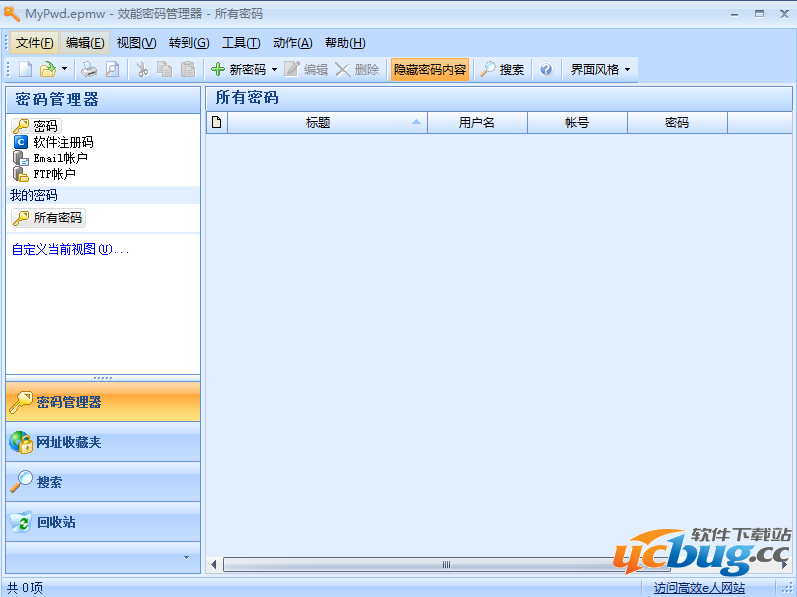Open the 网址收藏夹 panel in sidebar
The width and height of the screenshot is (797, 597).
click(103, 442)
